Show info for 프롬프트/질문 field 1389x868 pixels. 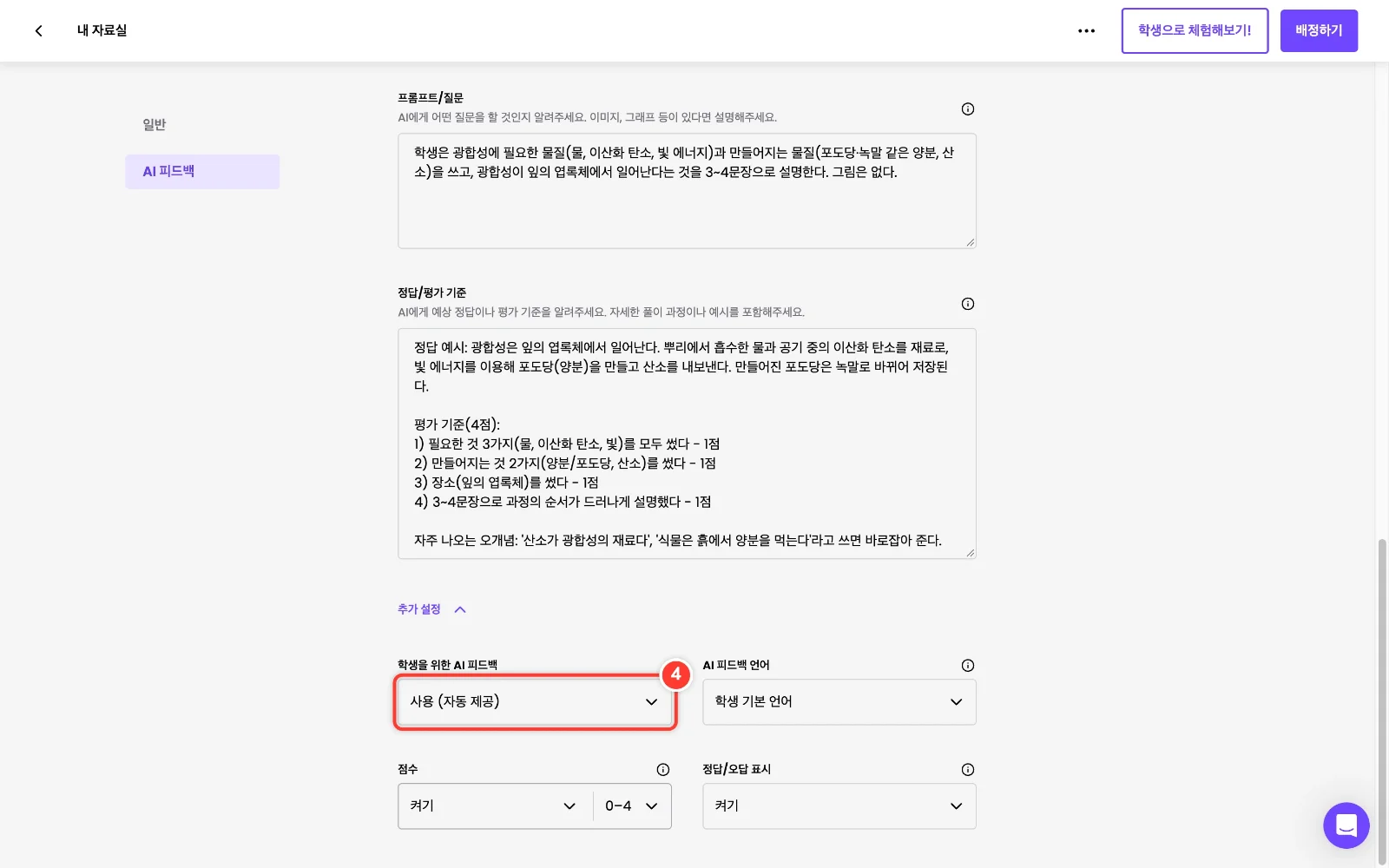[967, 108]
